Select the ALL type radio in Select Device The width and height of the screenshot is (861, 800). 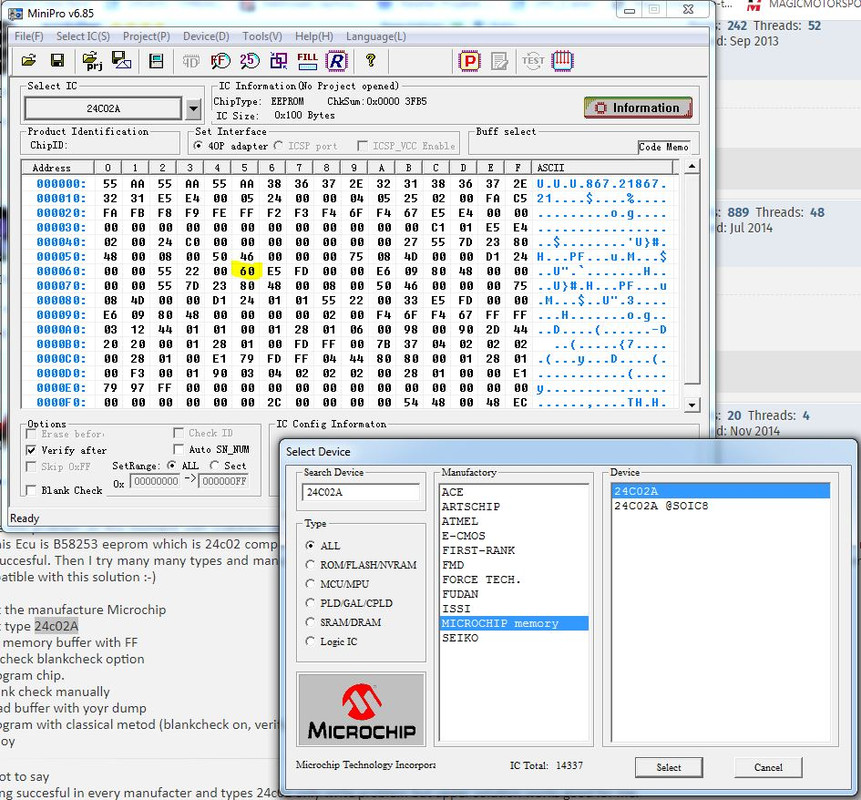point(310,545)
